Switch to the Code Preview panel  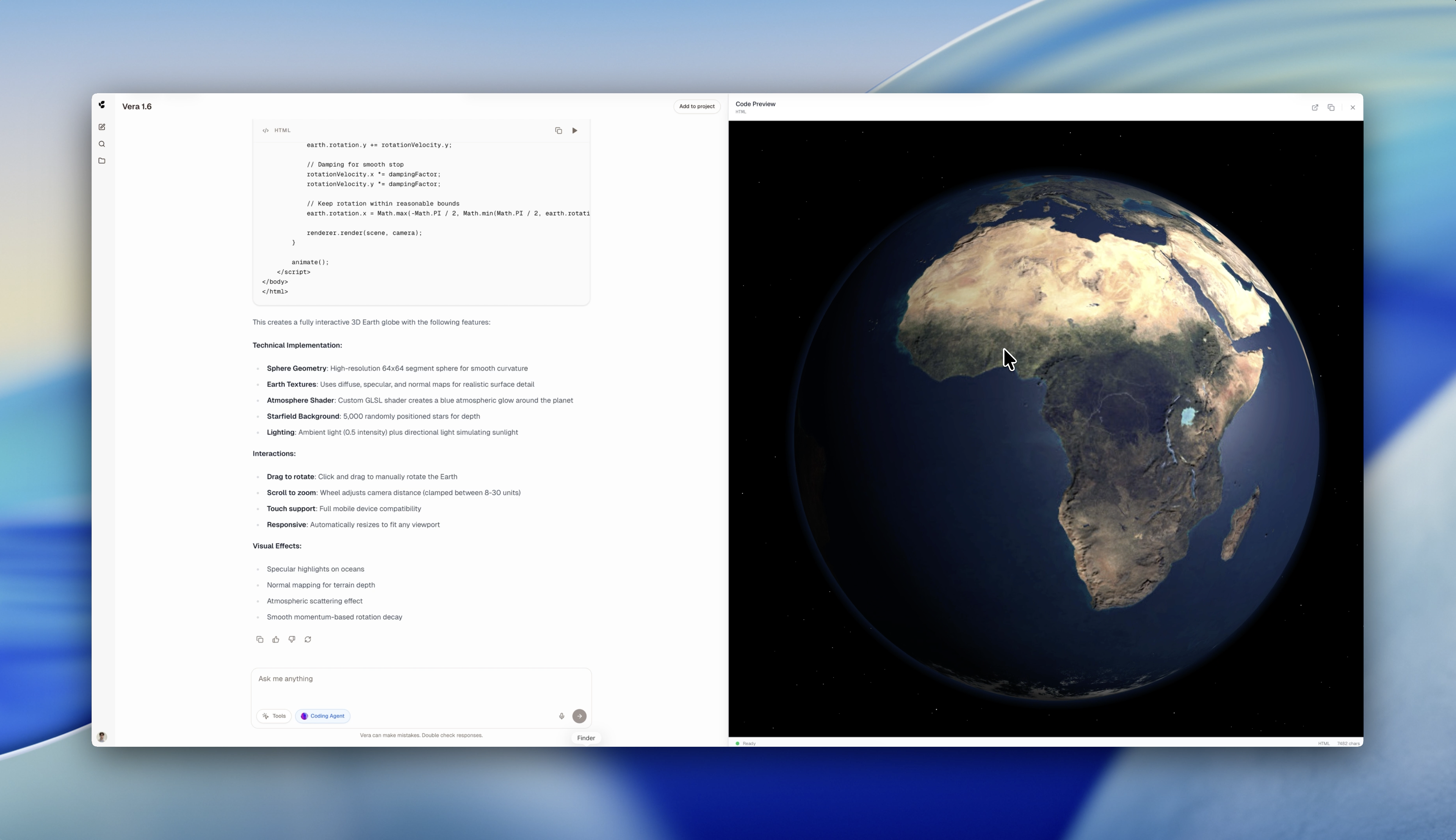point(755,104)
